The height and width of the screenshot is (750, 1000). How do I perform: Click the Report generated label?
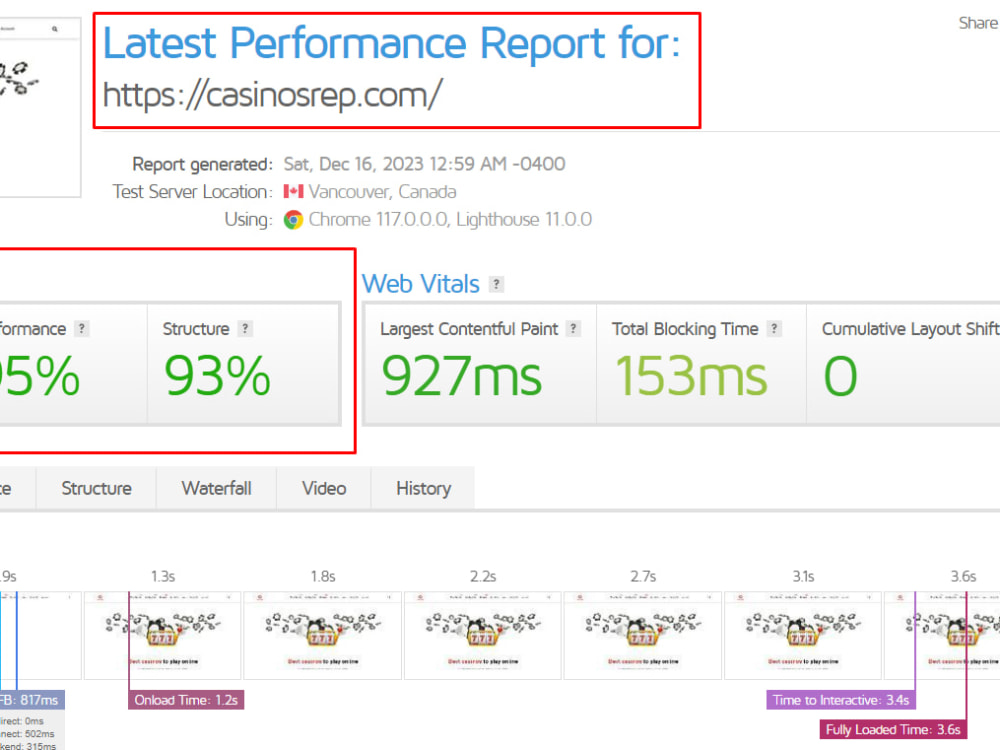(x=202, y=165)
